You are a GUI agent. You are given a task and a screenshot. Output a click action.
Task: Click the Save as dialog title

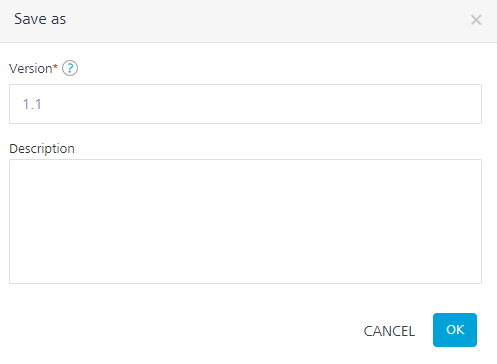40,19
